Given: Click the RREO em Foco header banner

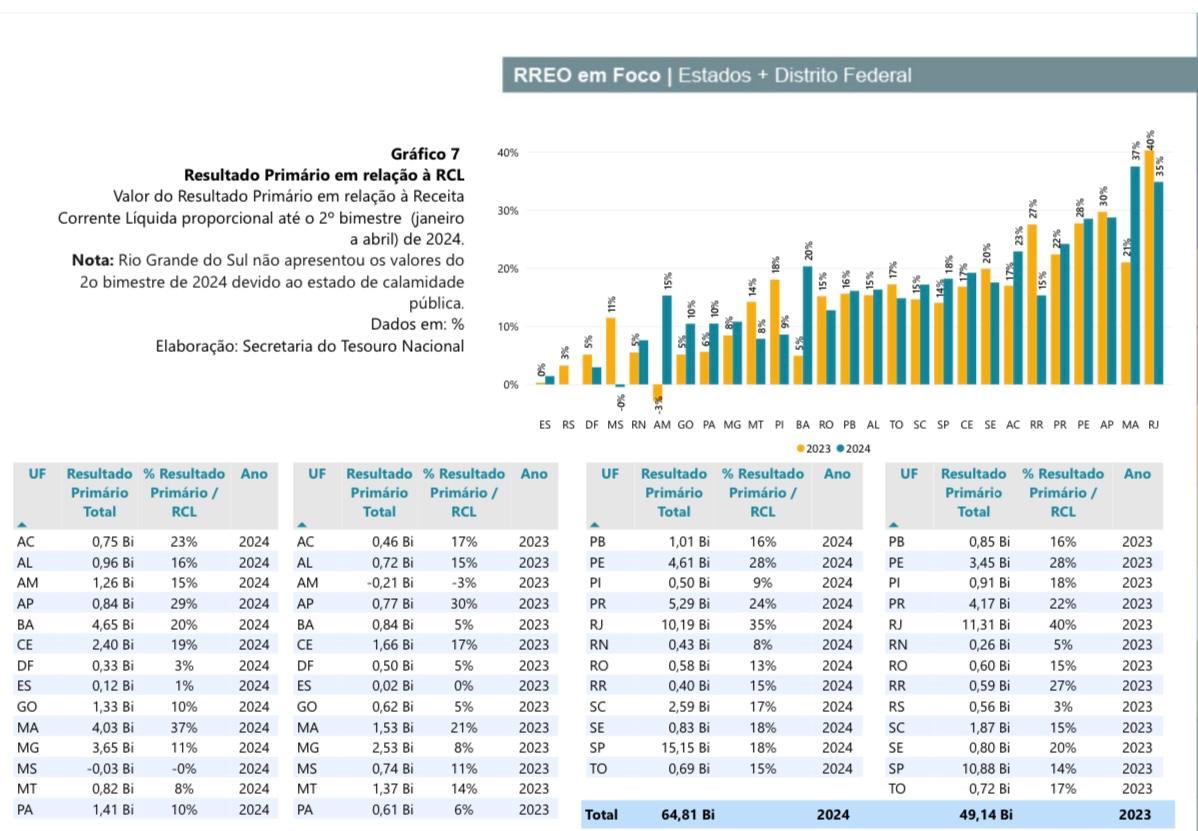Looking at the screenshot, I should coord(849,76).
